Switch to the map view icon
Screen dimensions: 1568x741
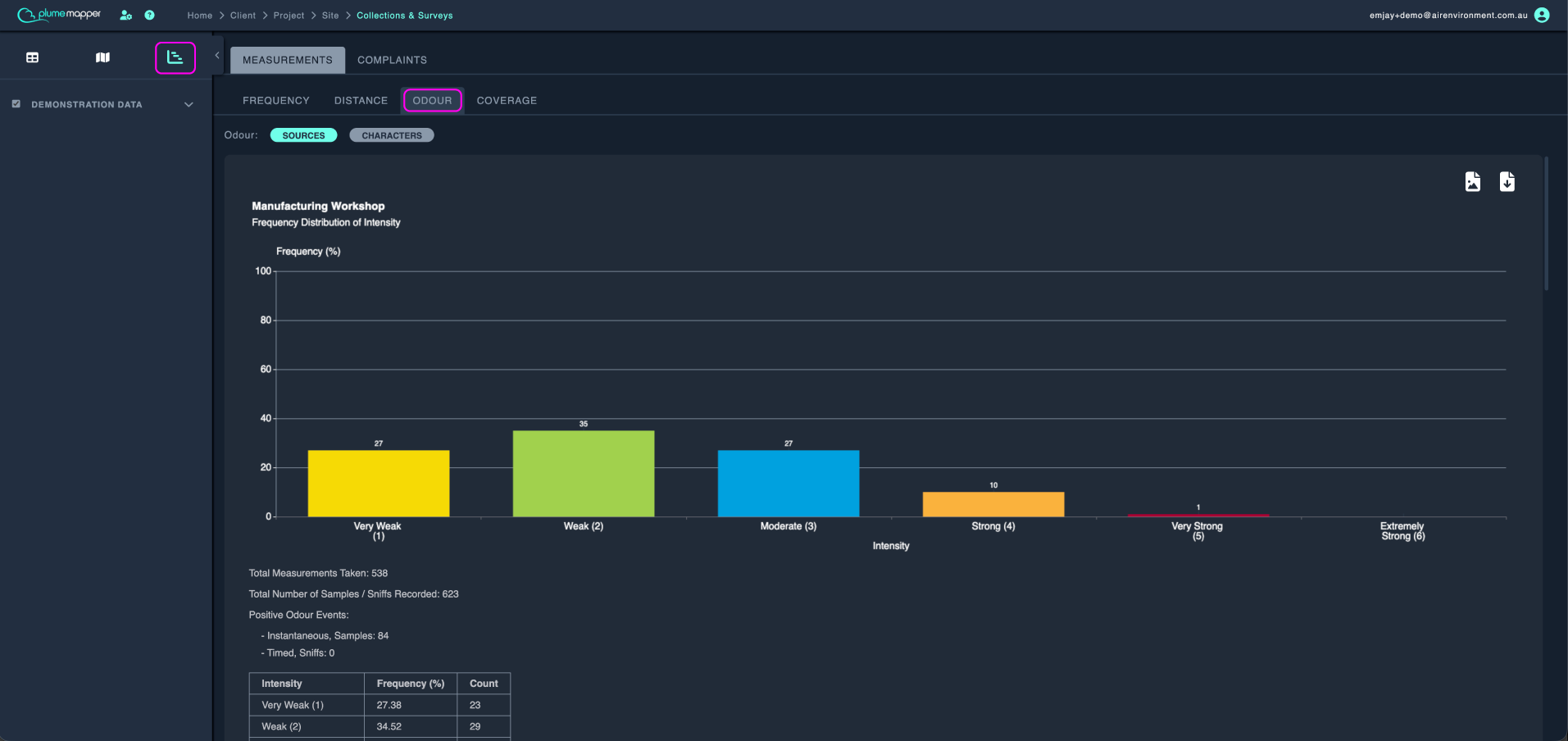click(x=102, y=57)
